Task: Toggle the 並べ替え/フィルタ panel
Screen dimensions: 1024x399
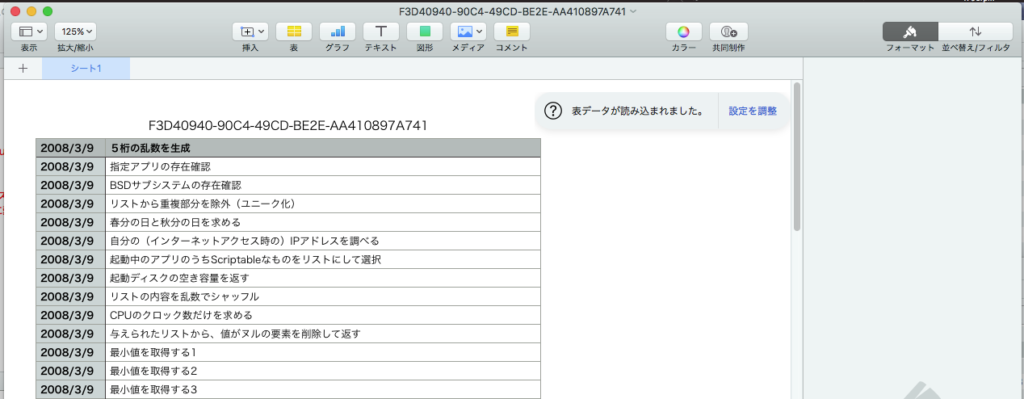Action: 976,31
